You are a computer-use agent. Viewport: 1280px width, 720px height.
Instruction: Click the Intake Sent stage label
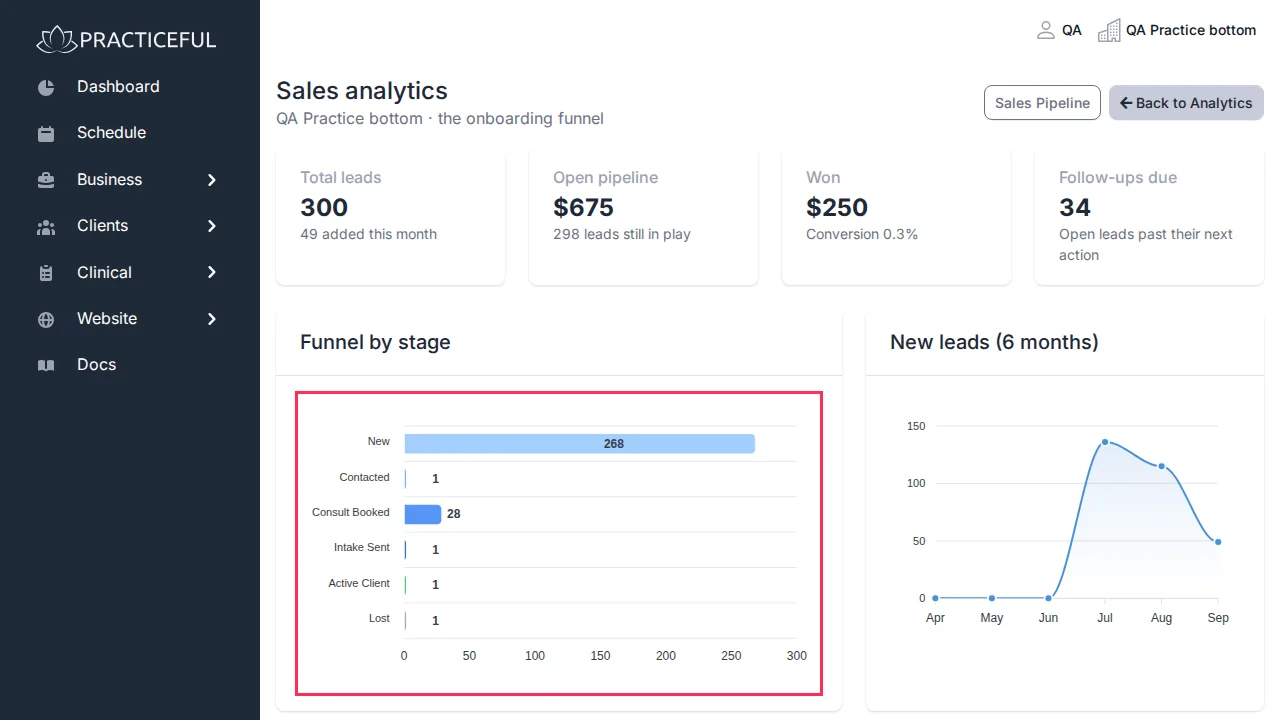click(362, 548)
